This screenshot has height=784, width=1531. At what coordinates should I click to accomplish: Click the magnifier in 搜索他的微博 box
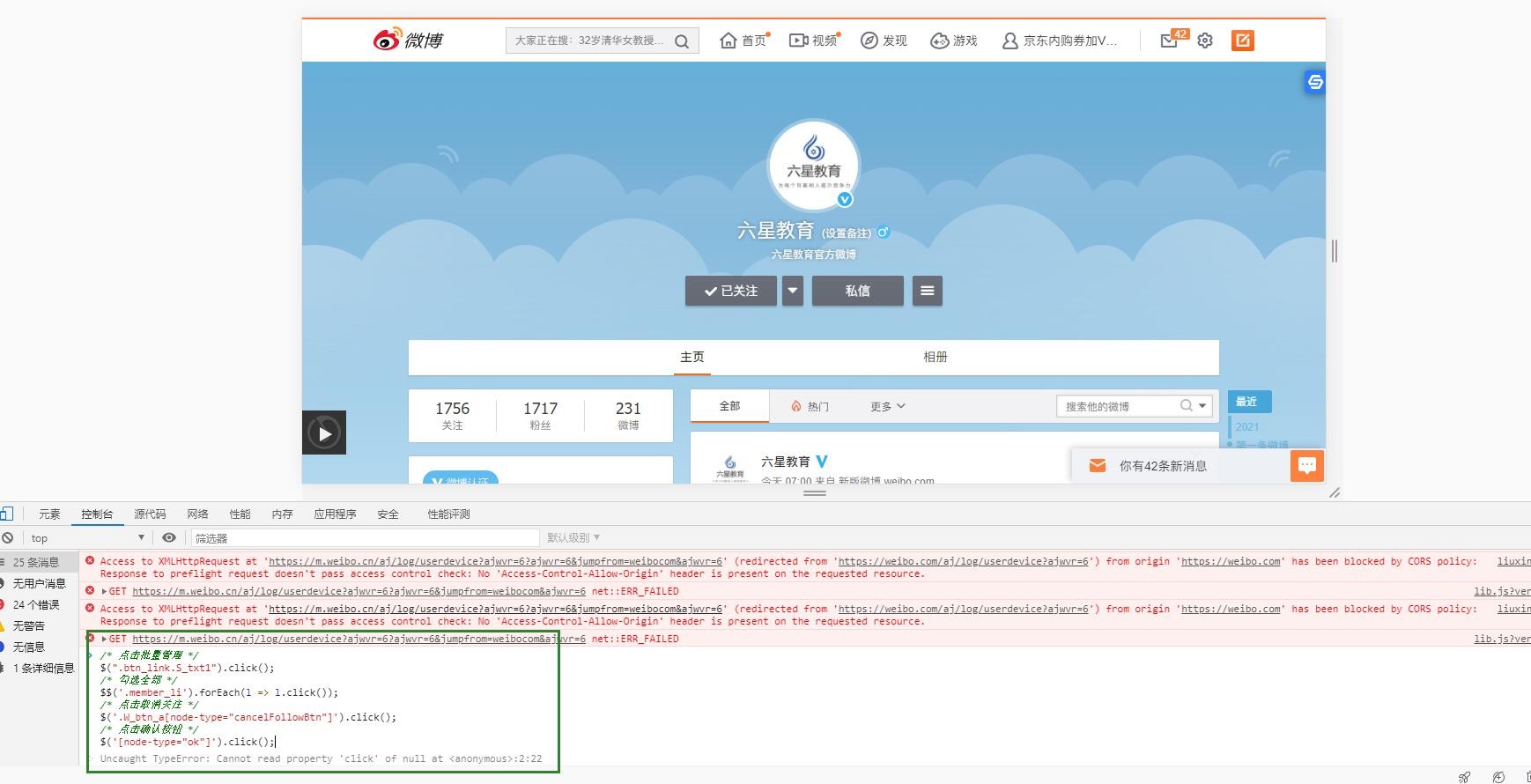[1187, 405]
